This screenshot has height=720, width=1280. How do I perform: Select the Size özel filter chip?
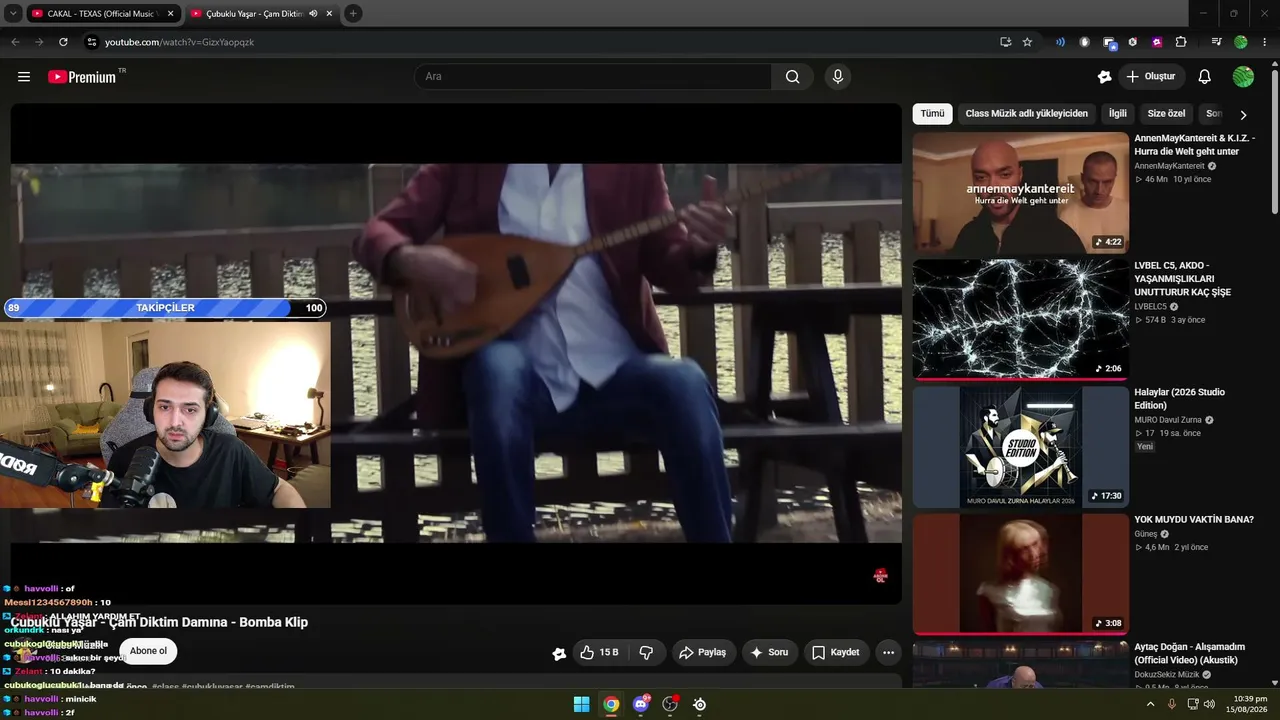point(1166,114)
